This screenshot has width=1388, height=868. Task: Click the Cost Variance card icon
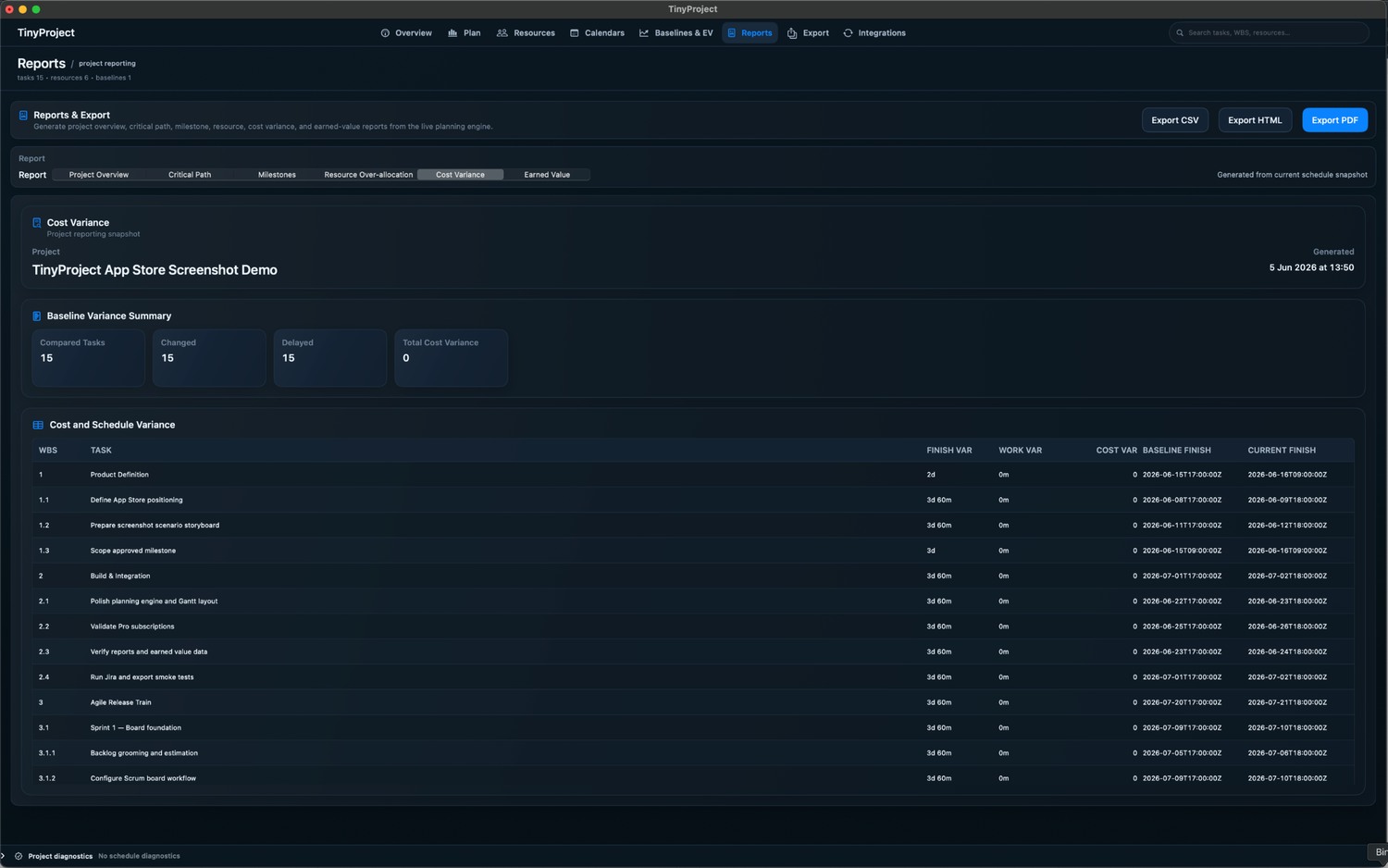[37, 223]
